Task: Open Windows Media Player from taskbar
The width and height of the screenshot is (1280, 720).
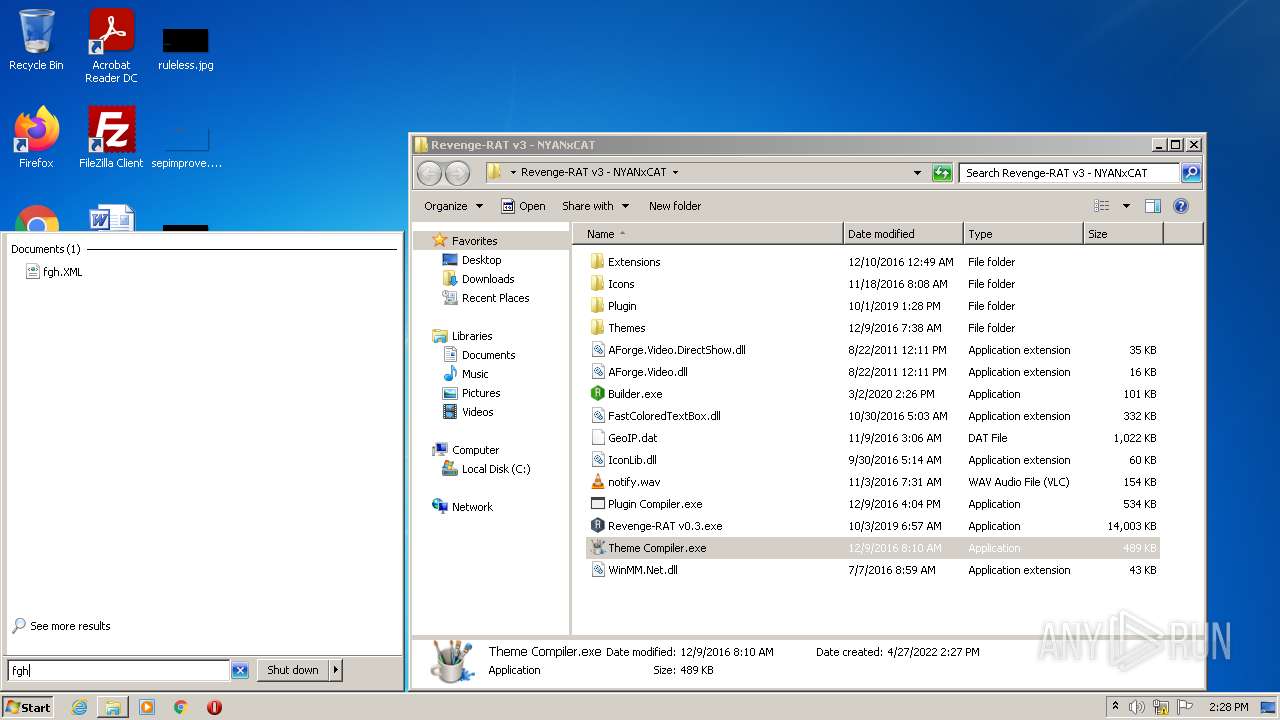Action: [x=147, y=707]
